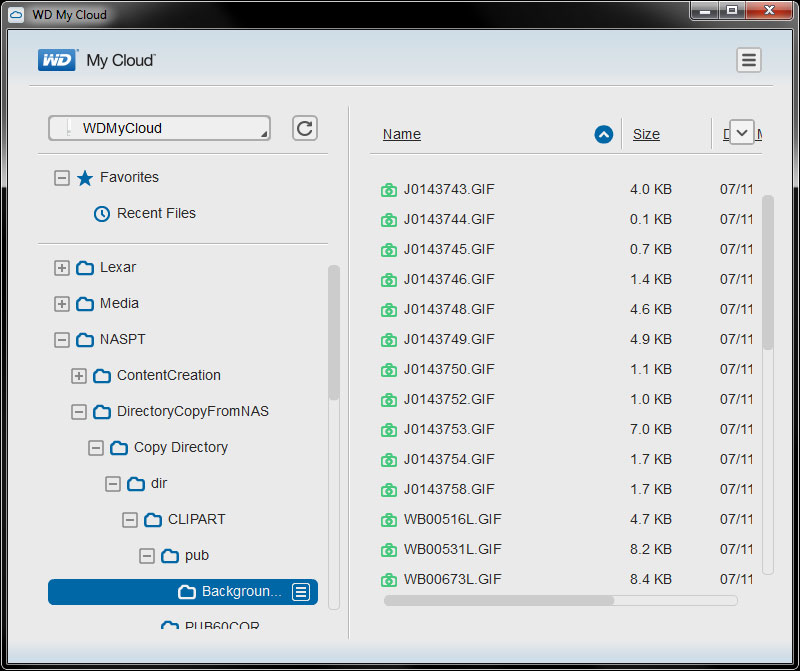This screenshot has width=800, height=671.
Task: Open Recent Files
Action: coord(156,213)
